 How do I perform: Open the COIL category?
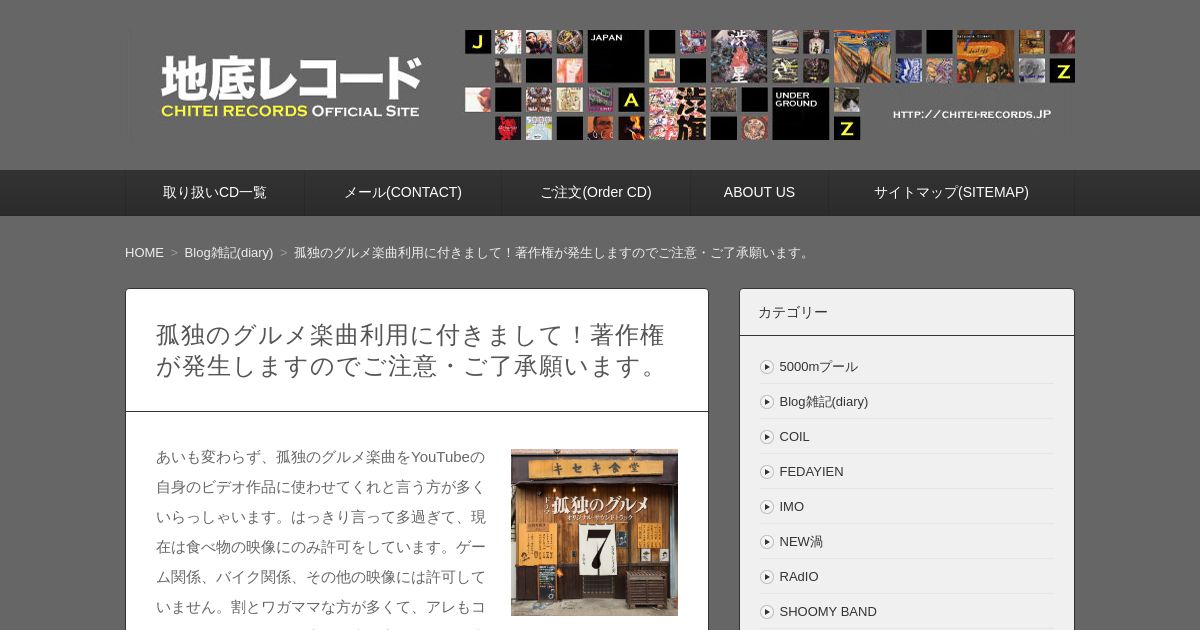[x=795, y=437]
